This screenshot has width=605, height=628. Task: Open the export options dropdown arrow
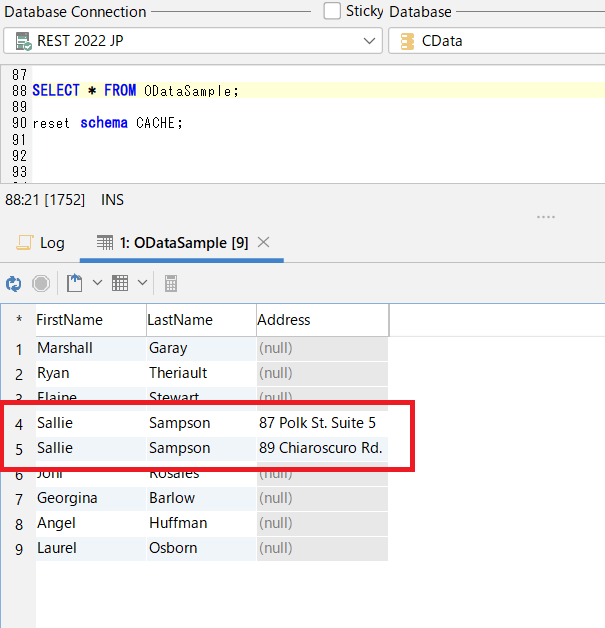tap(97, 283)
